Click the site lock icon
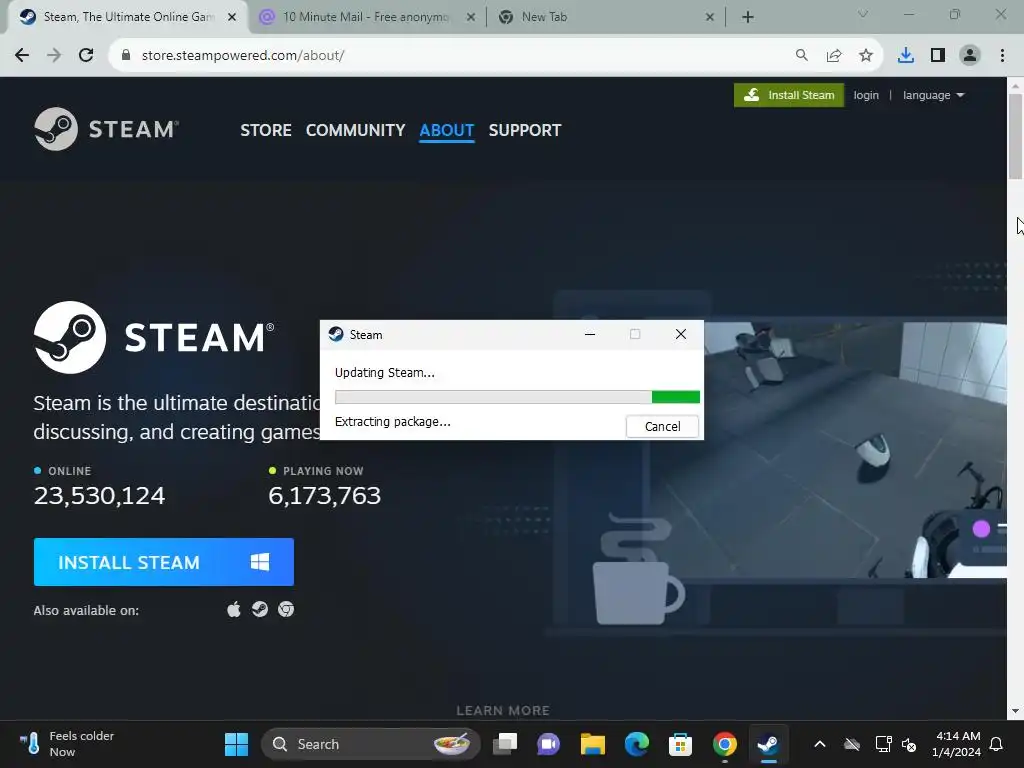The width and height of the screenshot is (1024, 768). 126,56
